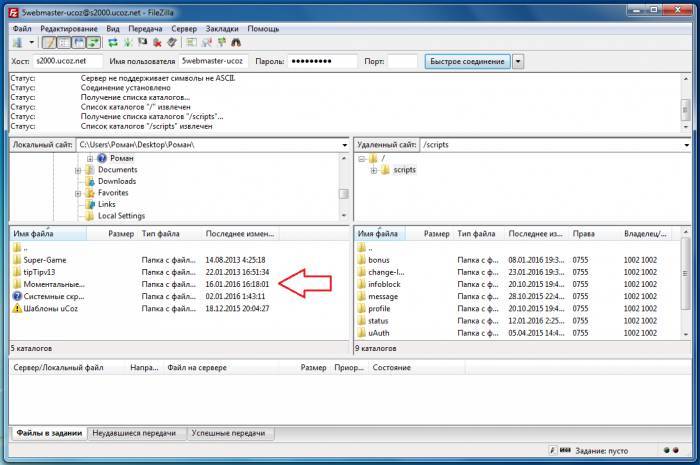Image resolution: width=700 pixels, height=465 pixels.
Task: Select the tipTipv13 local folder
Action: [x=39, y=272]
